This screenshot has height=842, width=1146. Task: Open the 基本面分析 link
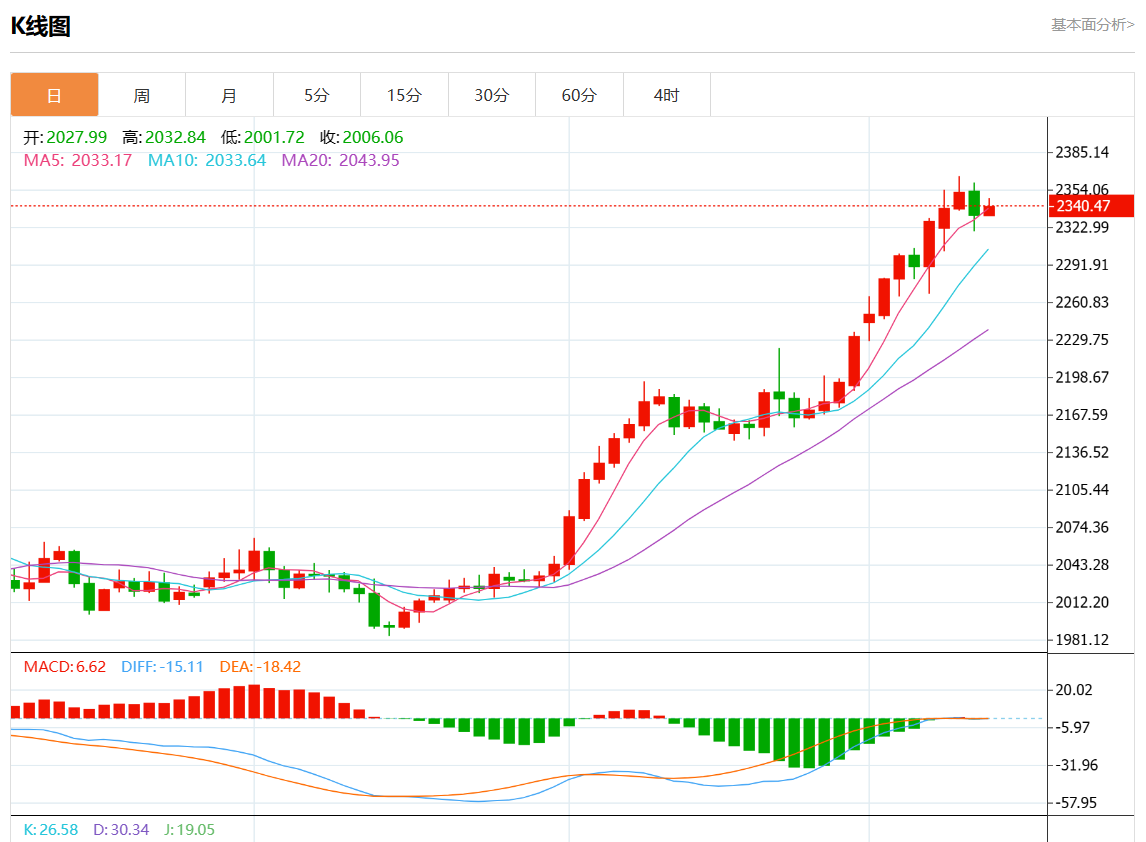[x=1092, y=25]
